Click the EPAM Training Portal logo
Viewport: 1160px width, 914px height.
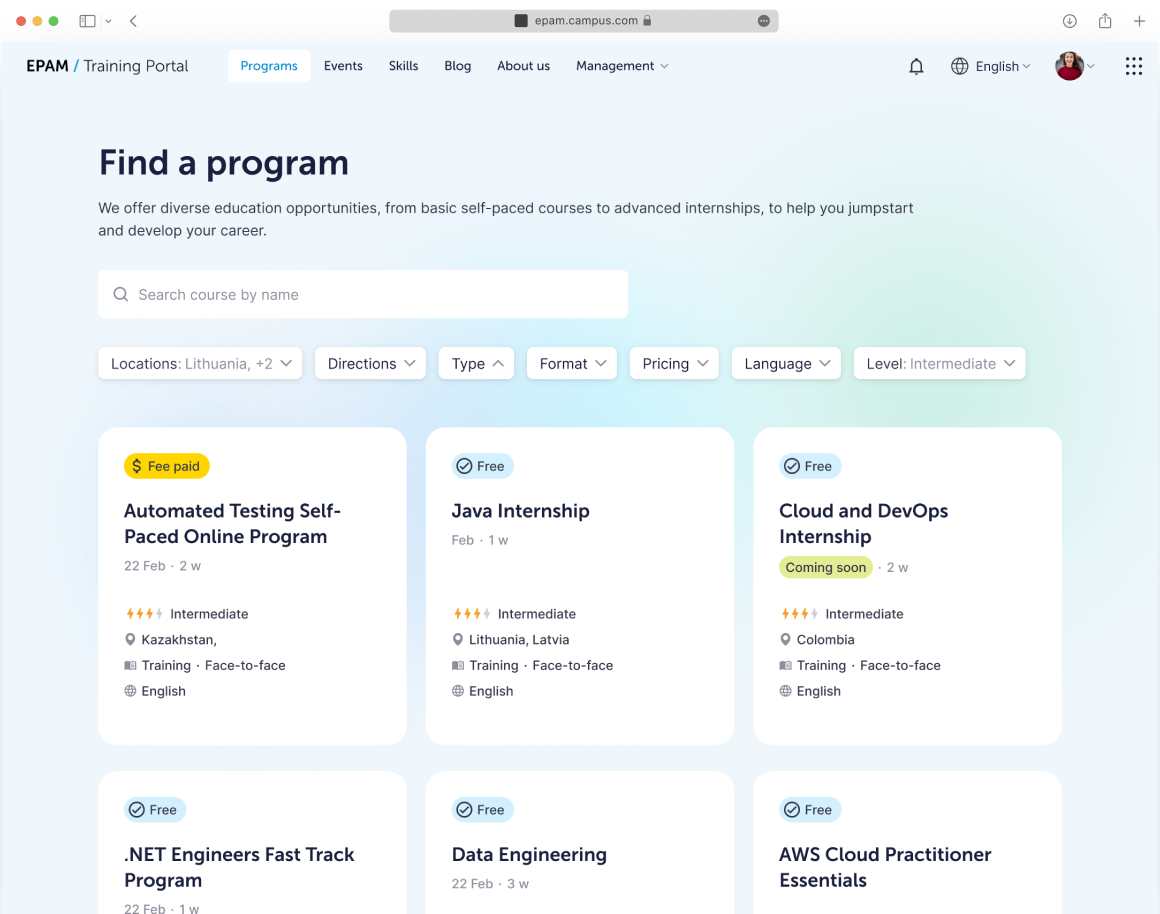click(x=107, y=66)
